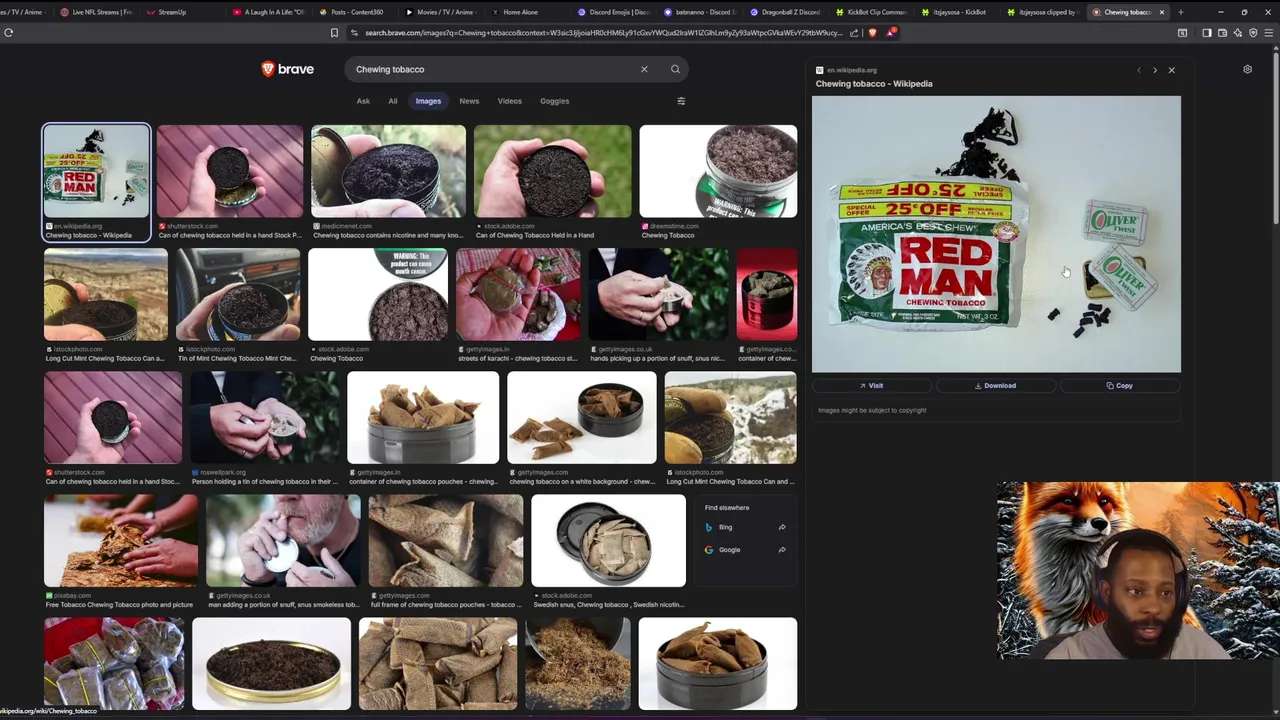Viewport: 1280px width, 720px height.
Task: Select the Red Man Wikipedia thumbnail
Action: click(96, 171)
